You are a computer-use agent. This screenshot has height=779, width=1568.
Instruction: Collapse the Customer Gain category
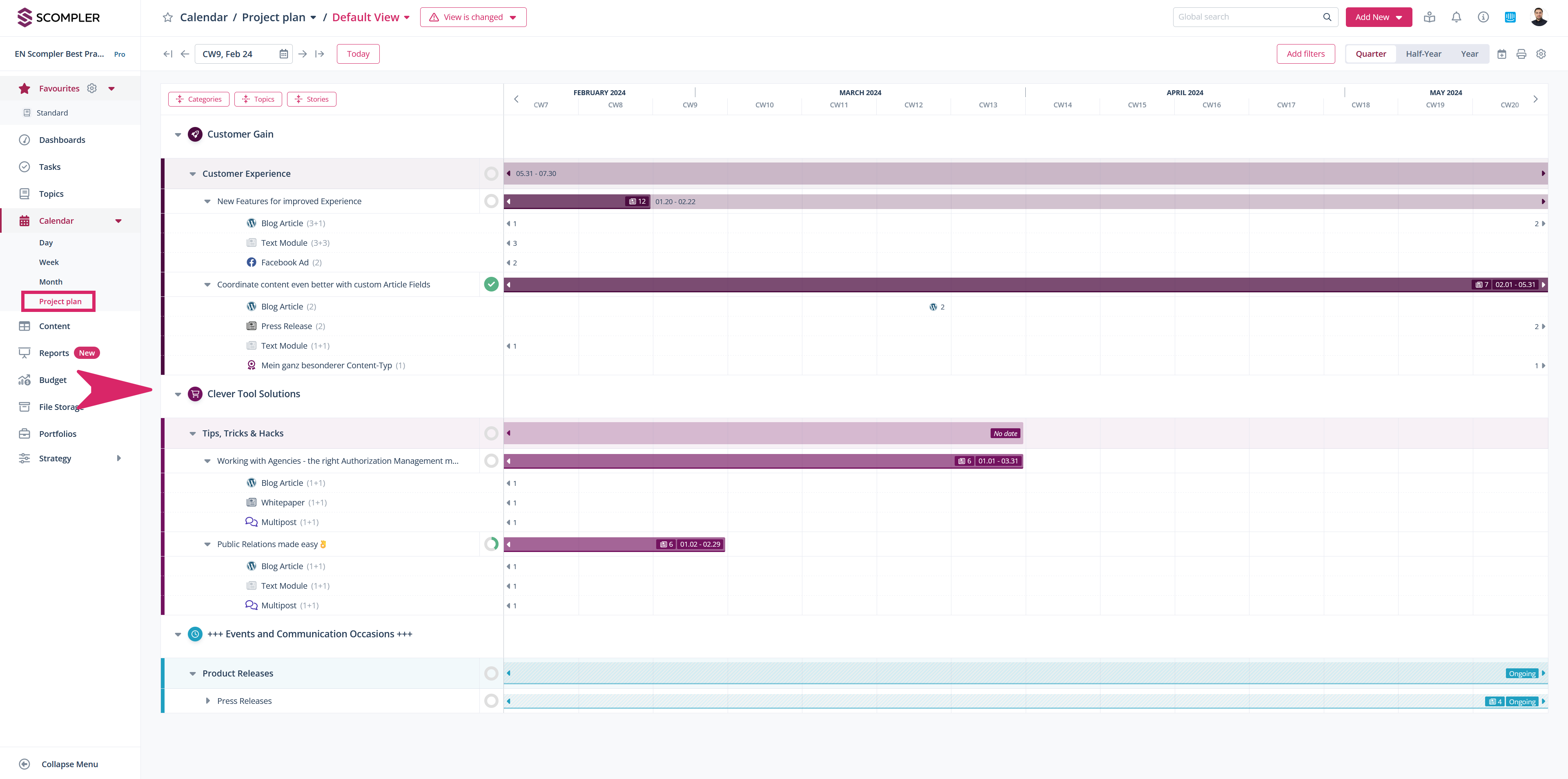click(178, 134)
